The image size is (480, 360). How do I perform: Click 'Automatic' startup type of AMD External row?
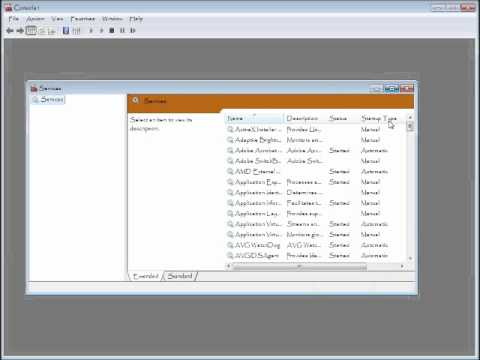pyautogui.click(x=374, y=171)
